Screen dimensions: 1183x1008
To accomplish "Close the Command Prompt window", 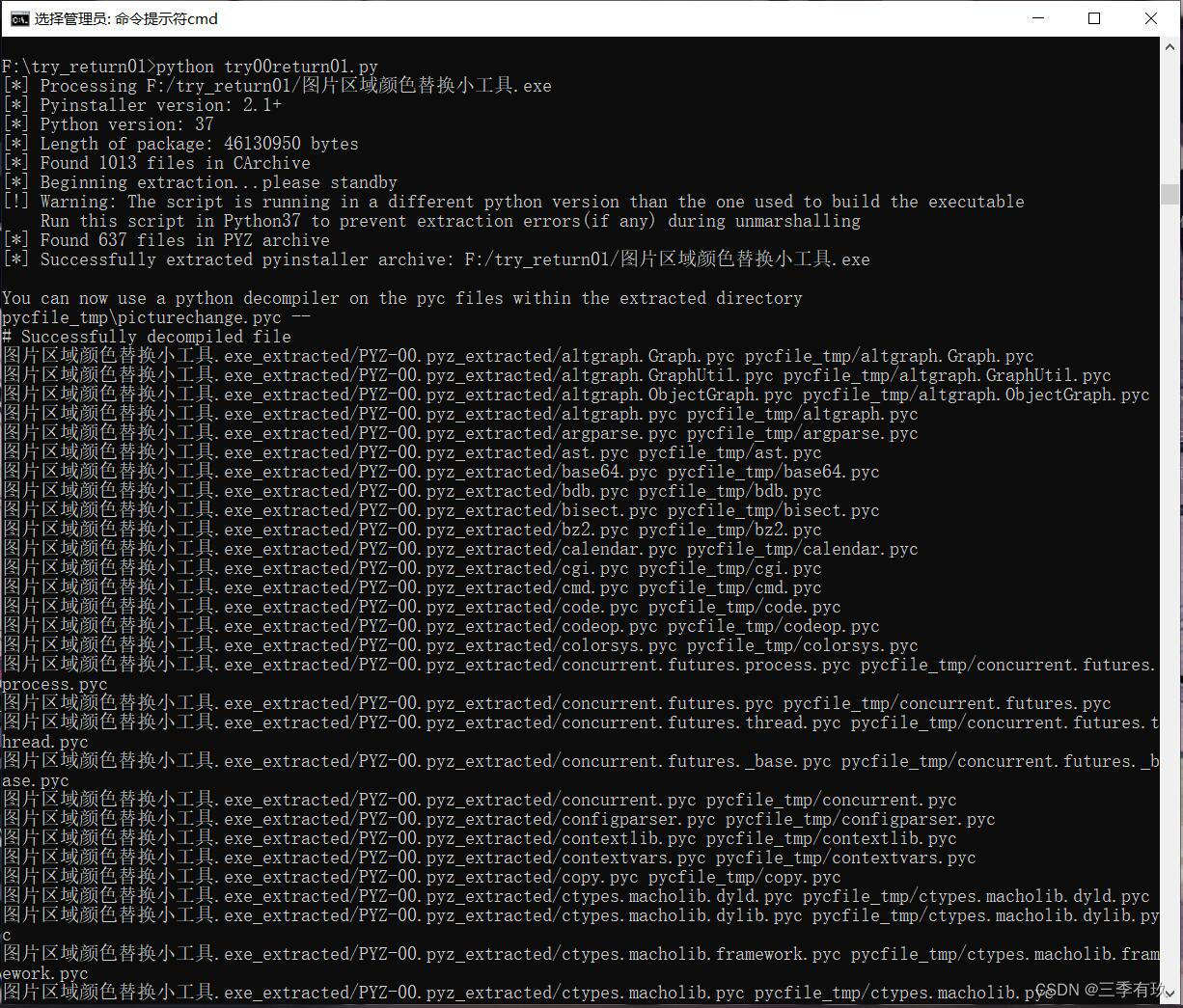I will 1151,18.
